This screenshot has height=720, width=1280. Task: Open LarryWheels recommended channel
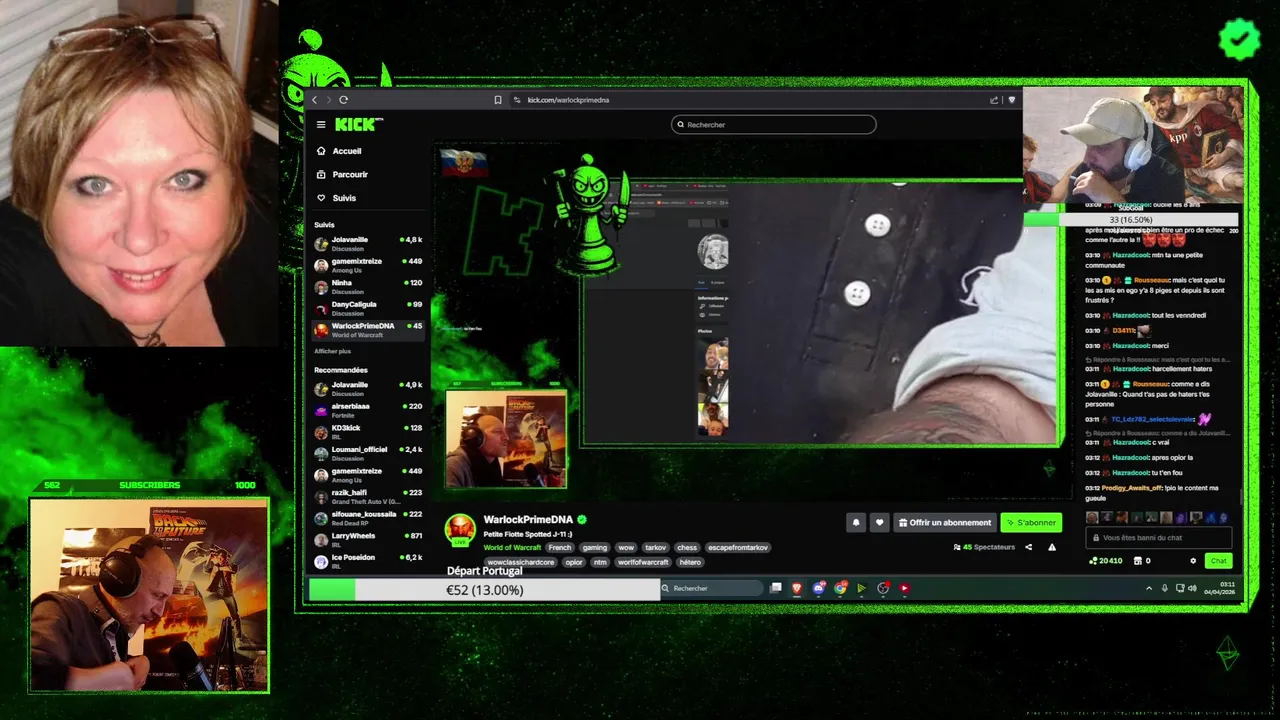pos(368,539)
